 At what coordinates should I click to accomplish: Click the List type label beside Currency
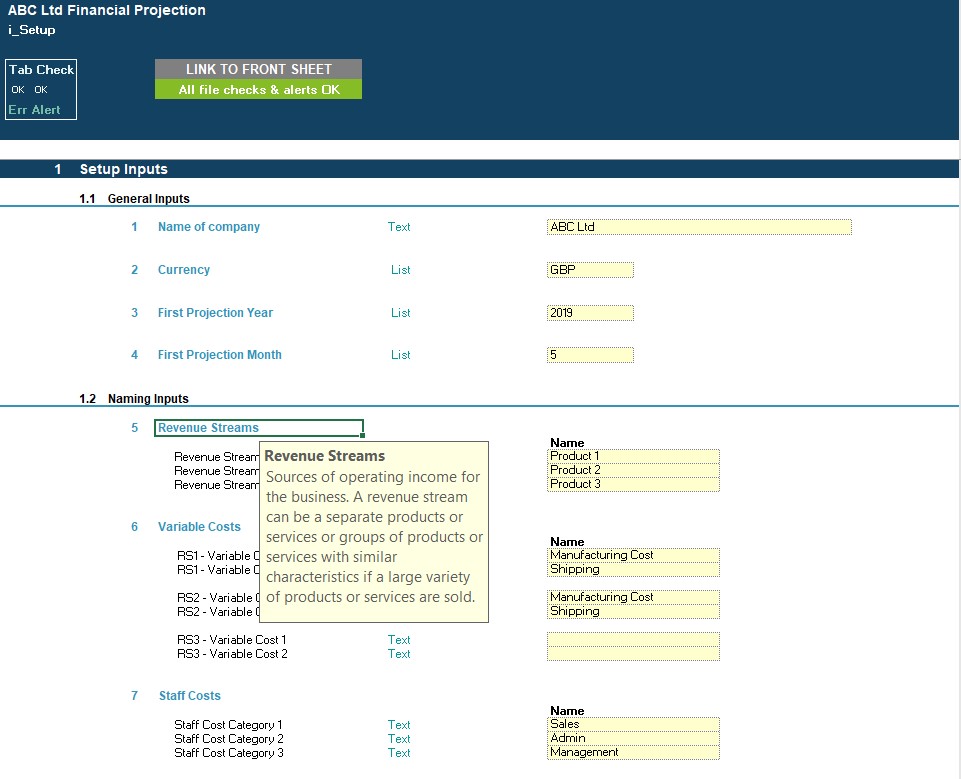401,270
